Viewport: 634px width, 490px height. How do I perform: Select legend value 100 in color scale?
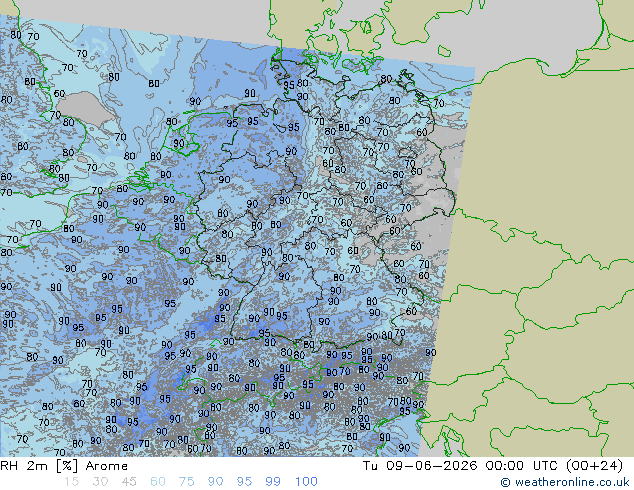(x=306, y=482)
